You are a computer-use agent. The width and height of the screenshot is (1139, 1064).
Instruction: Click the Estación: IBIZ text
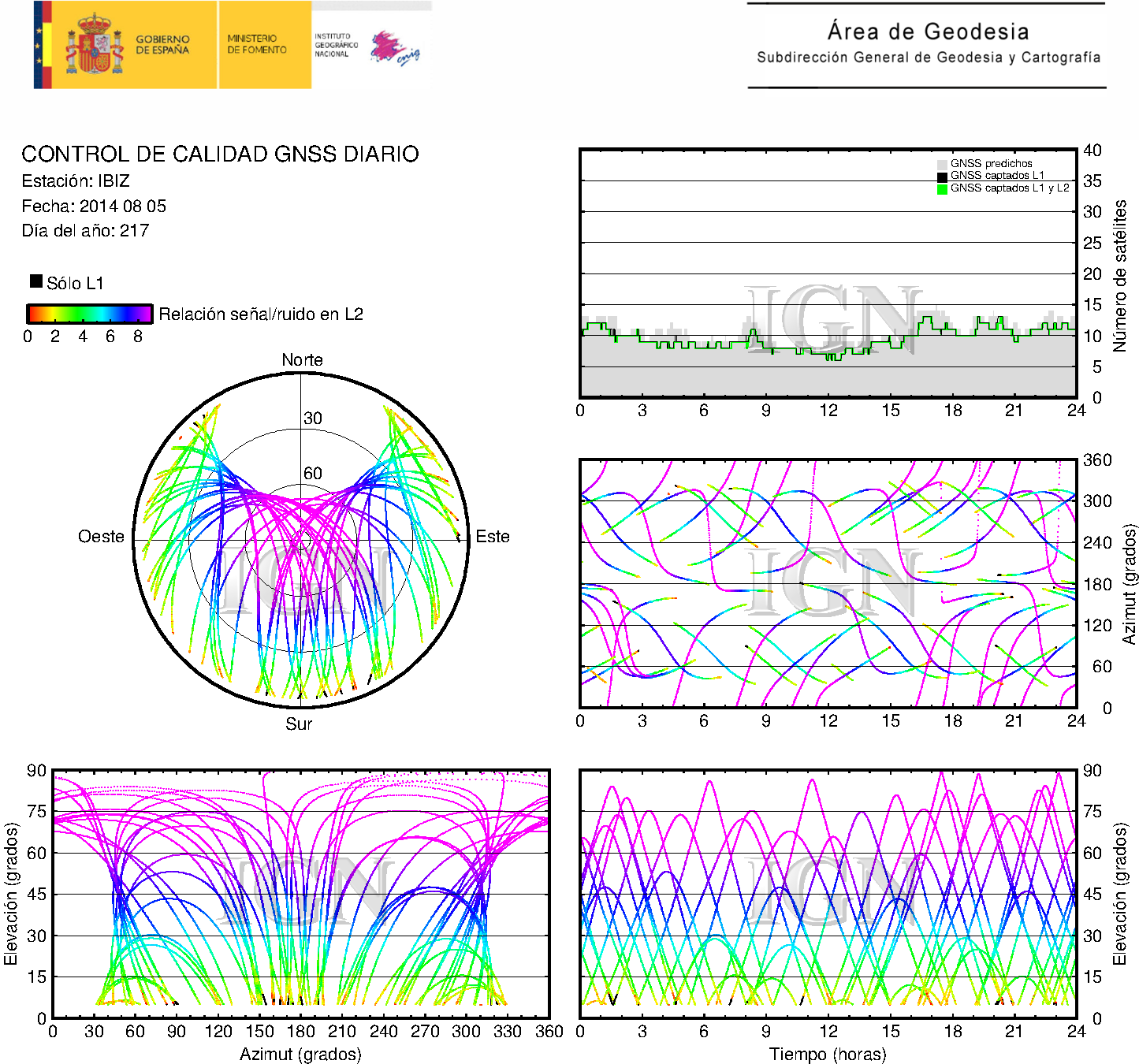click(76, 181)
